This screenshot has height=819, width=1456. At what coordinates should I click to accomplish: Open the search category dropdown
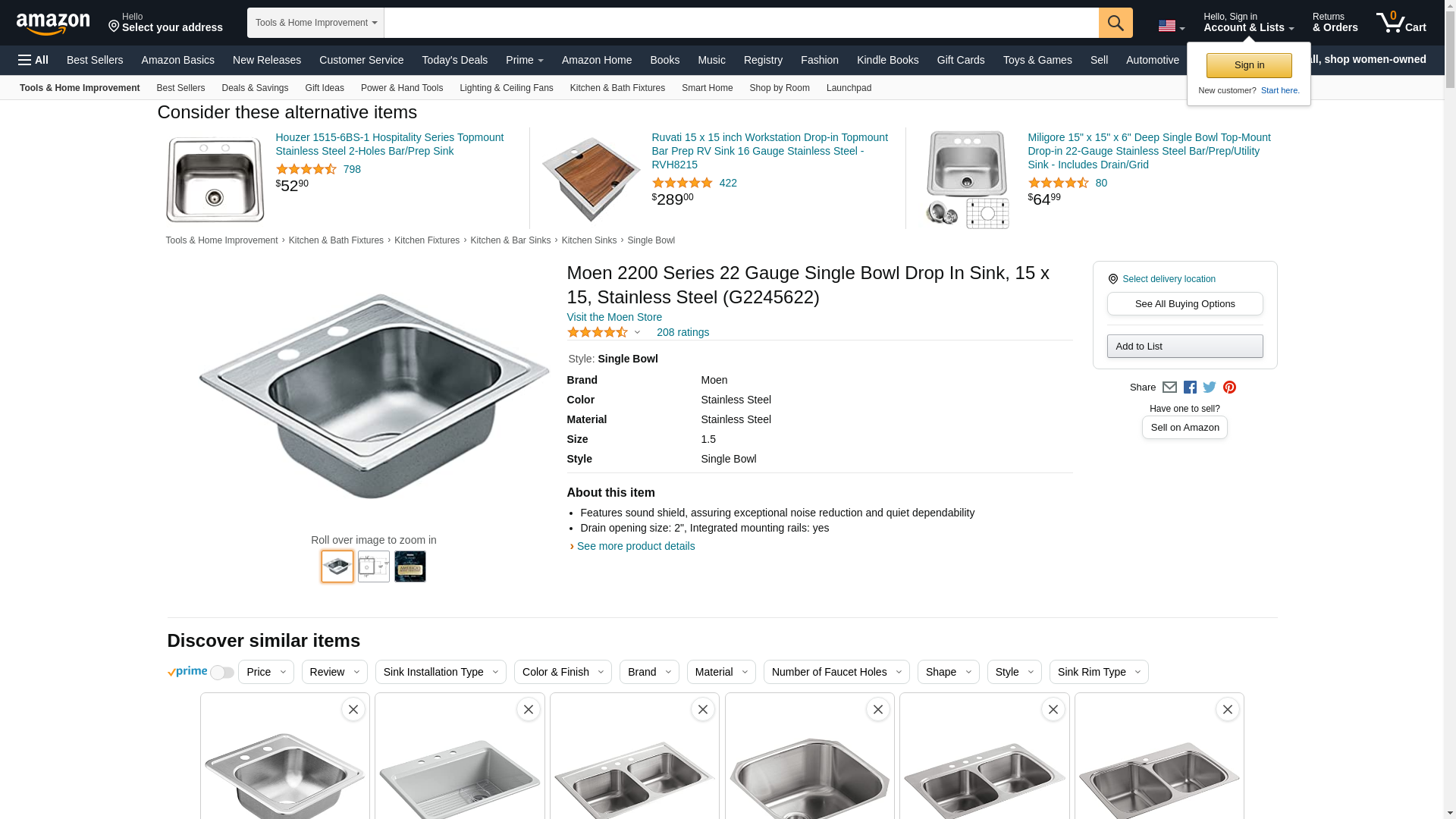(316, 23)
